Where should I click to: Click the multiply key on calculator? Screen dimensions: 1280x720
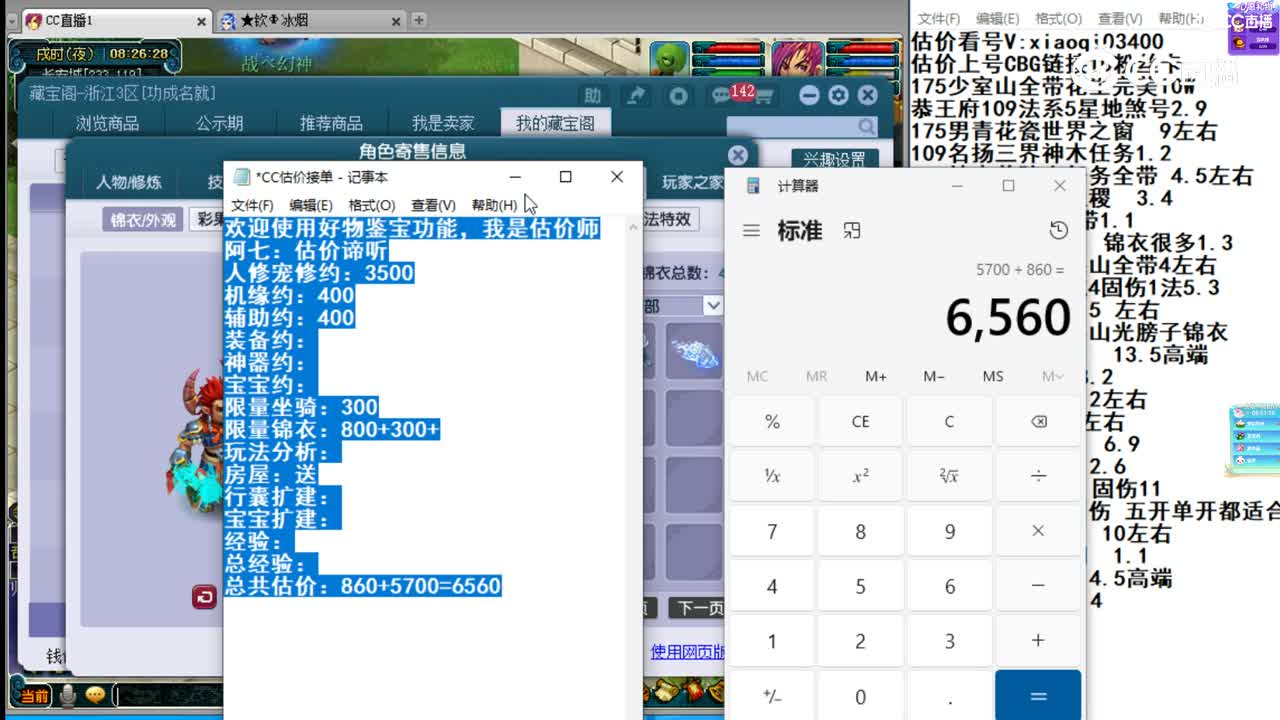(1038, 531)
